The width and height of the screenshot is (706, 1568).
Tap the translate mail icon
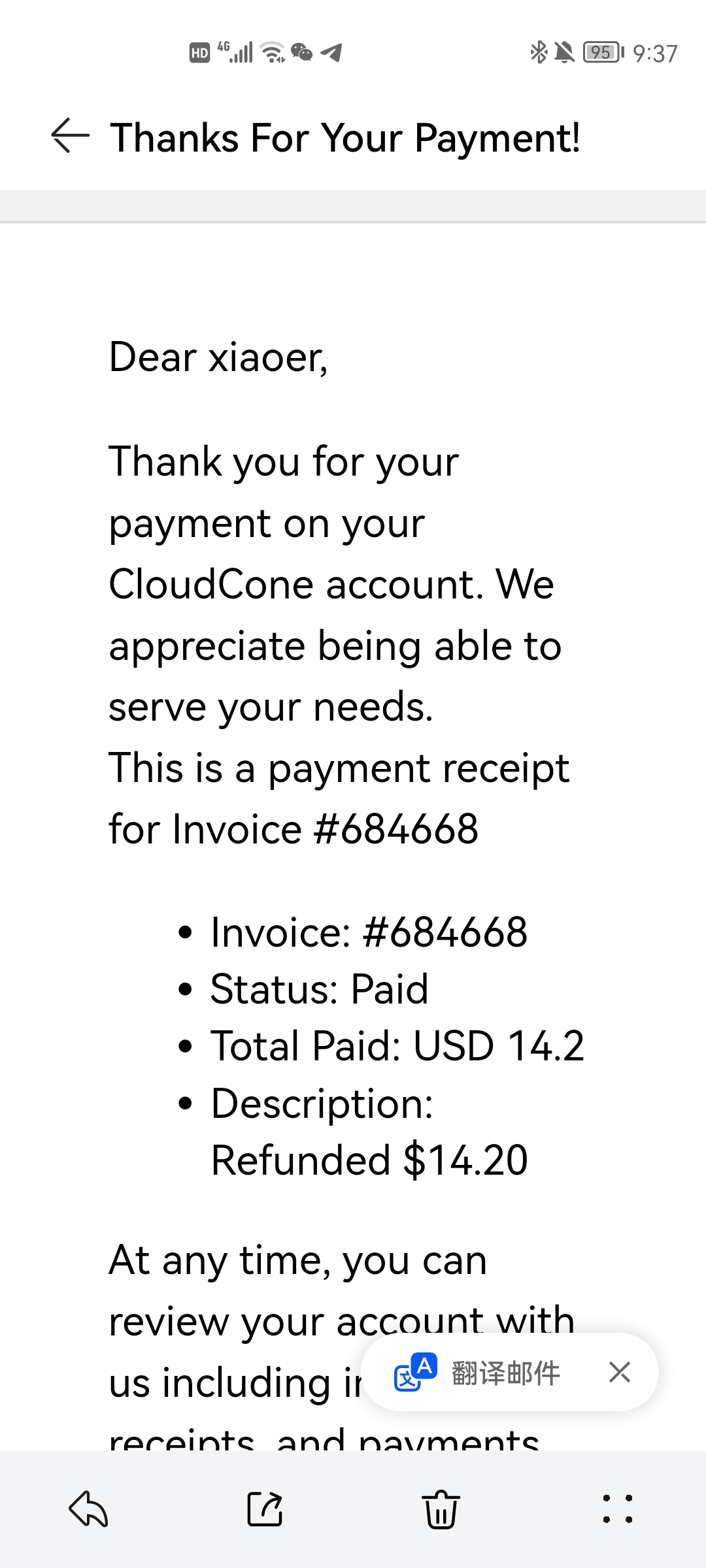click(415, 1372)
